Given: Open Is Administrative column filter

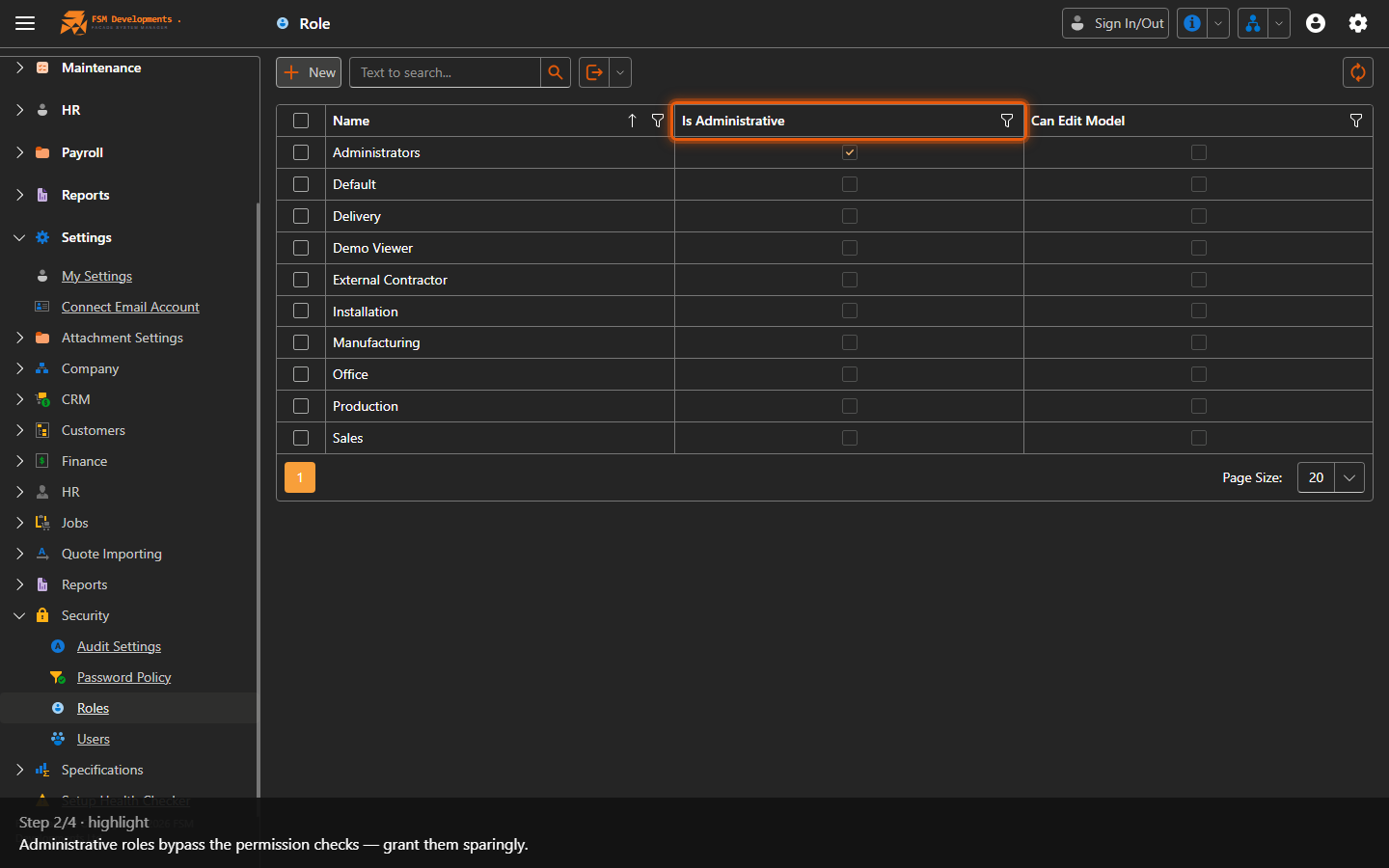Looking at the screenshot, I should (1007, 121).
